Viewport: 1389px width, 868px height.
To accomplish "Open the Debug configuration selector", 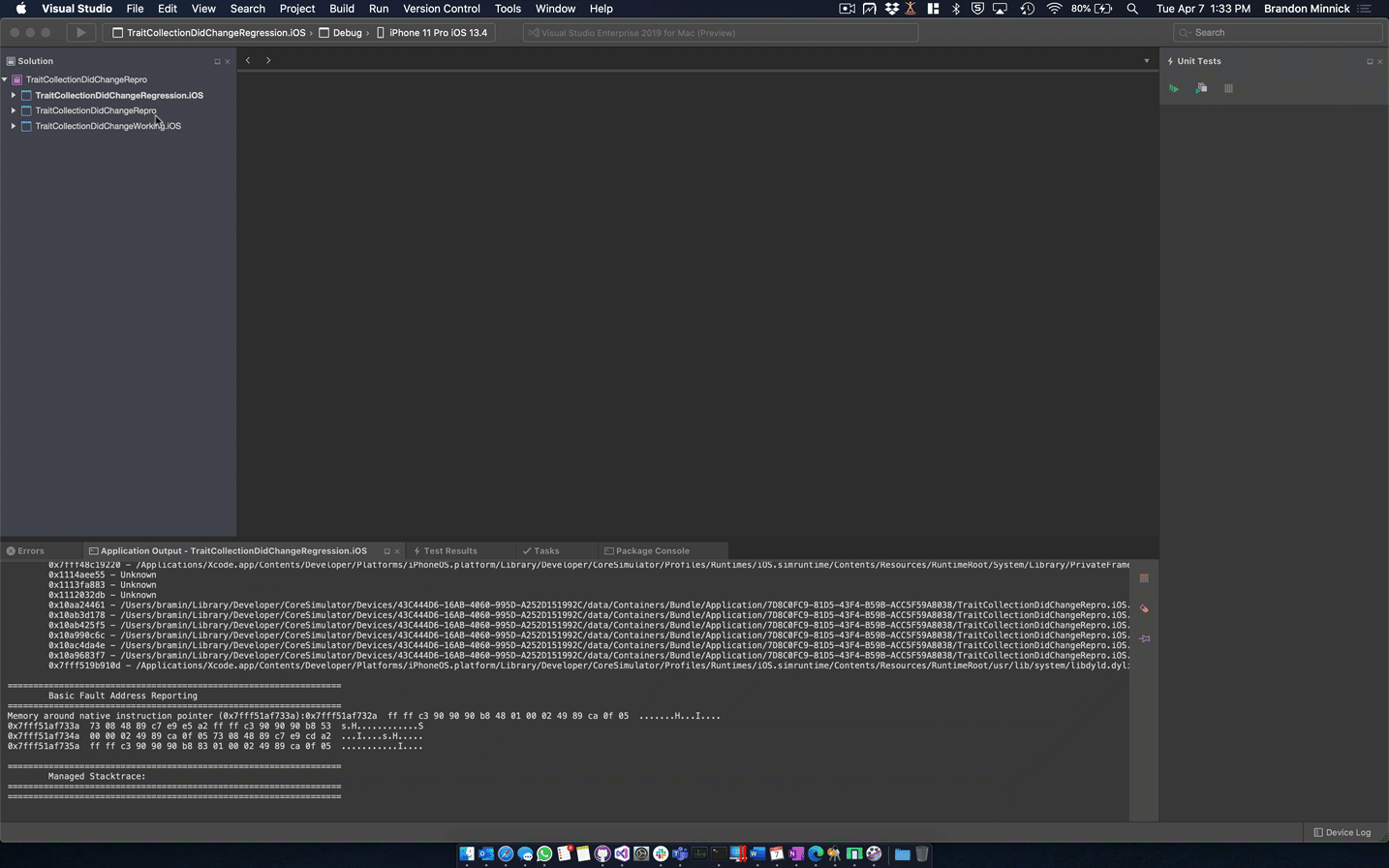I will point(341,32).
